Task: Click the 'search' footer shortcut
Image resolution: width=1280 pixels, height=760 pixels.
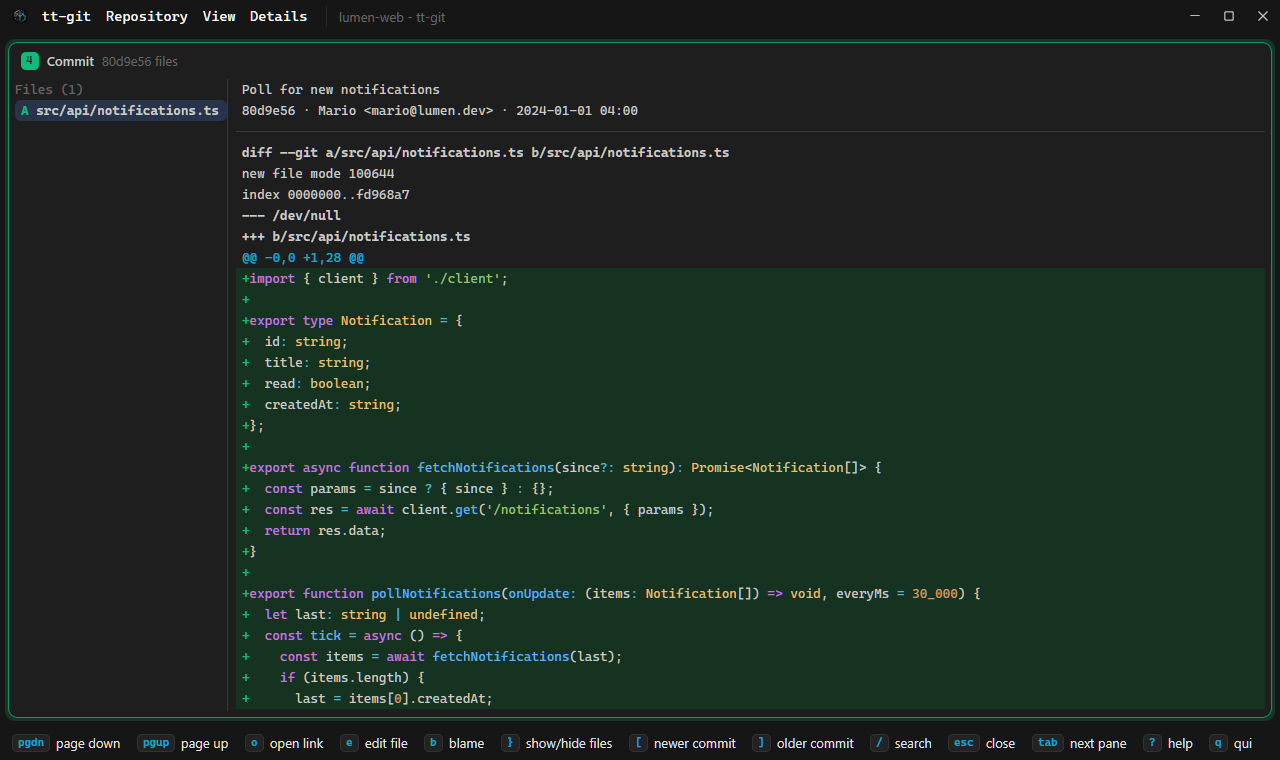Action: pyautogui.click(x=901, y=743)
